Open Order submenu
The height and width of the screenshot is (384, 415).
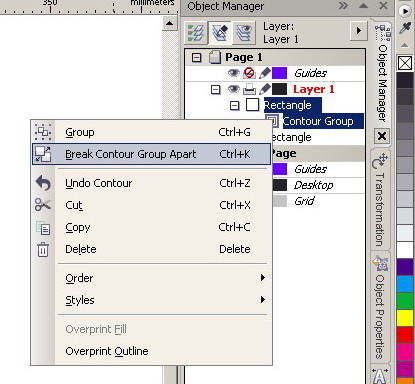pyautogui.click(x=151, y=278)
